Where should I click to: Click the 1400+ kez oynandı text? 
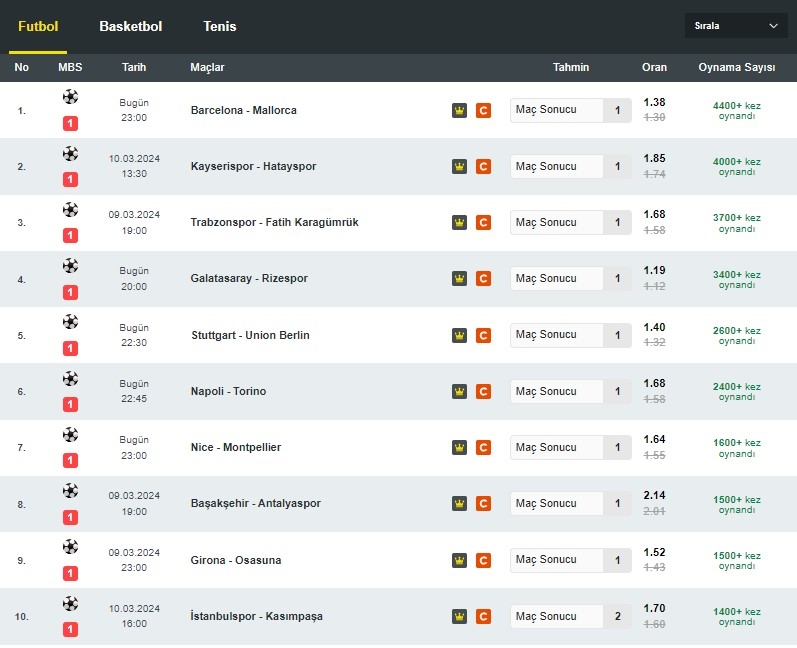[x=737, y=616]
